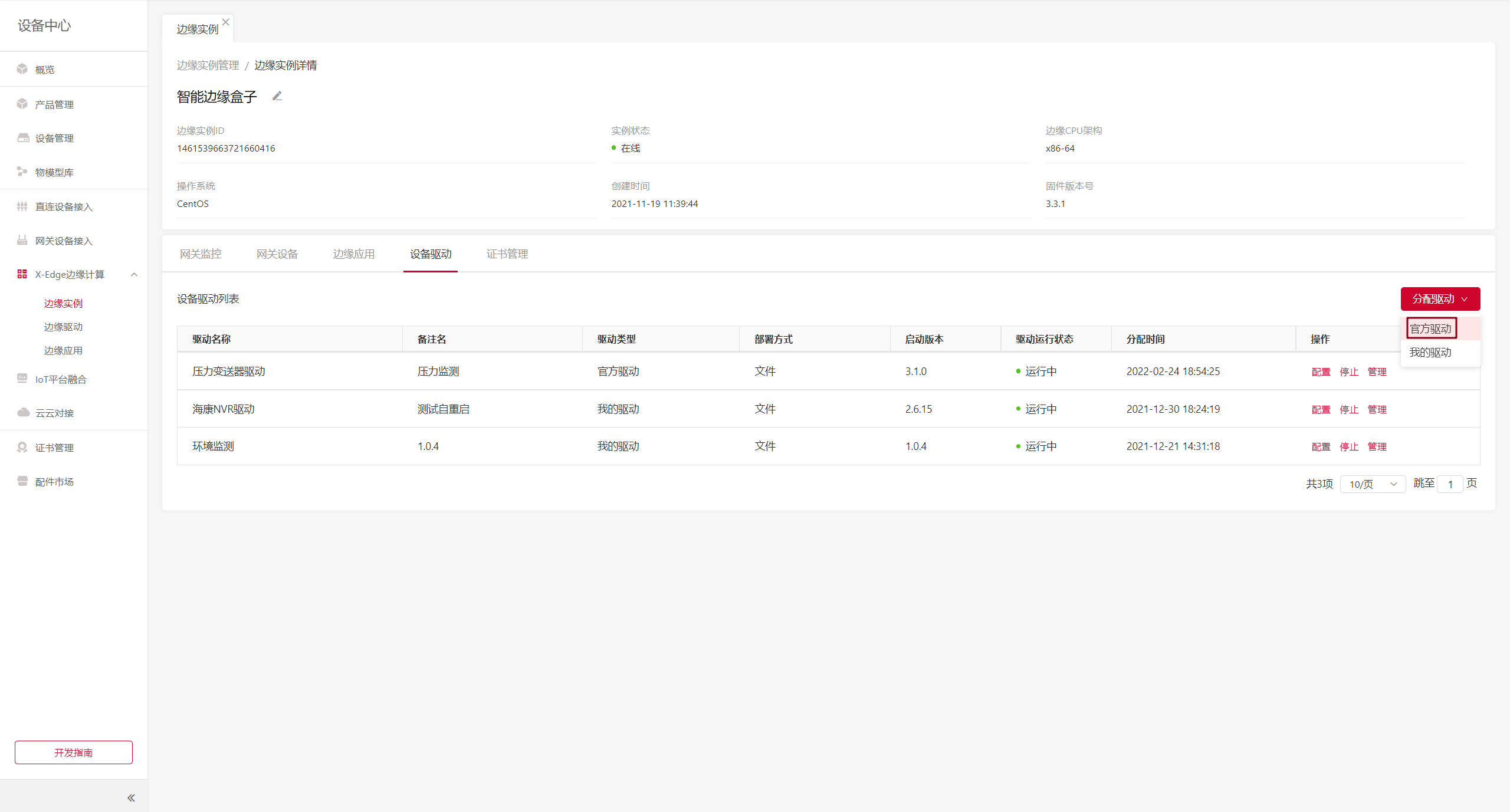
Task: Open the 分配驱动 dropdown button
Action: [x=1440, y=299]
